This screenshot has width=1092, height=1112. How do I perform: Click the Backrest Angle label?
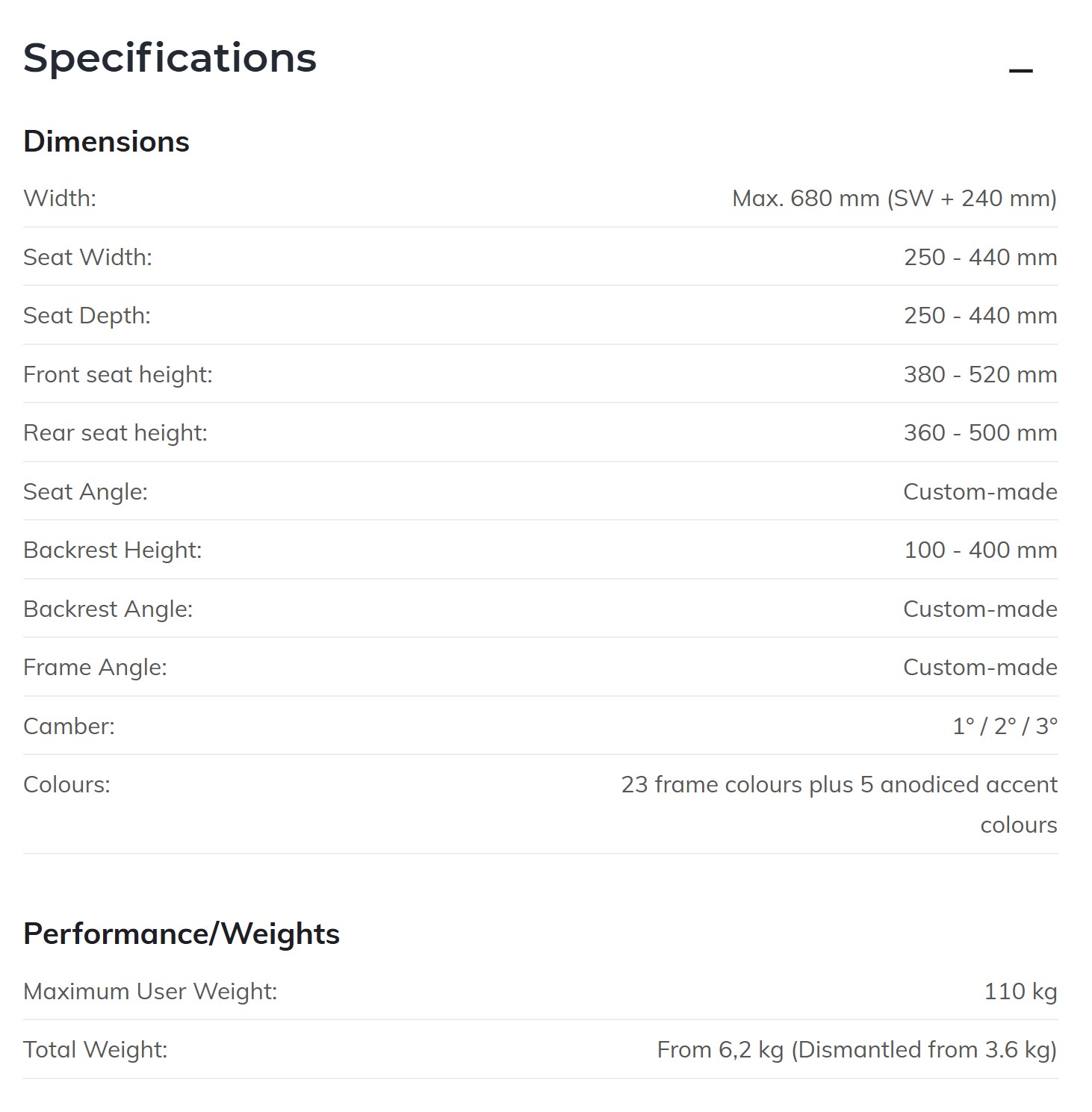108,609
